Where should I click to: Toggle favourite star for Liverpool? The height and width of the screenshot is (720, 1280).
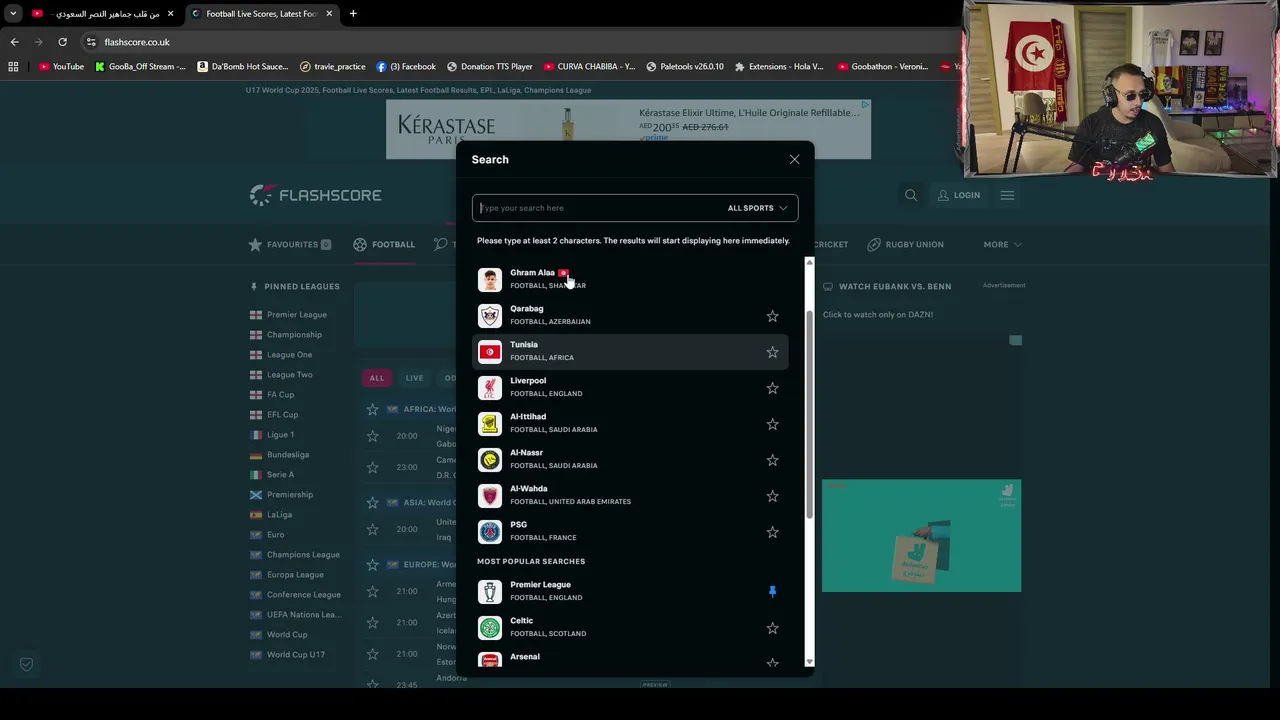772,388
